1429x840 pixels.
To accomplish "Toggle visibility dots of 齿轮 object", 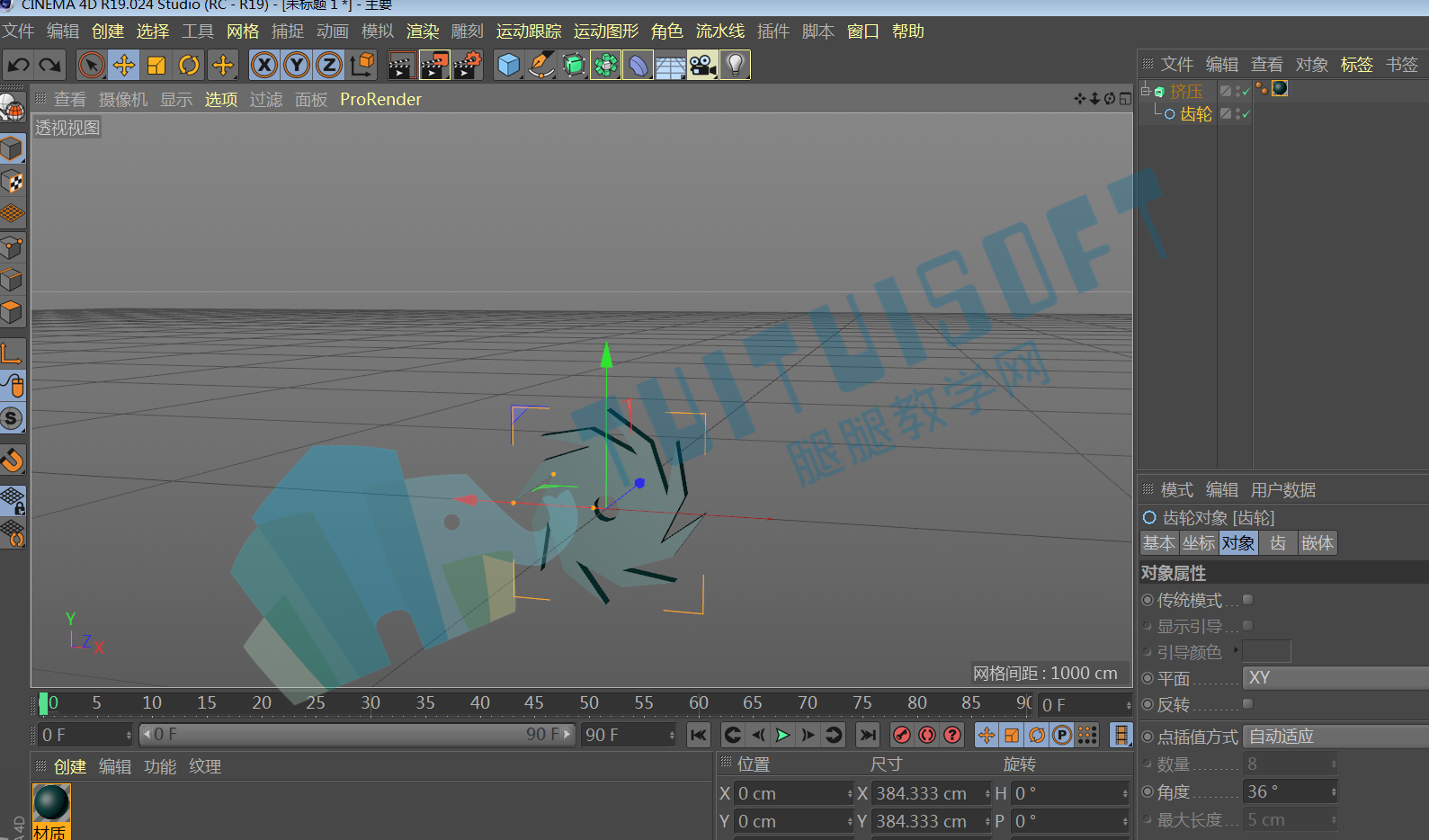I will point(1238,113).
